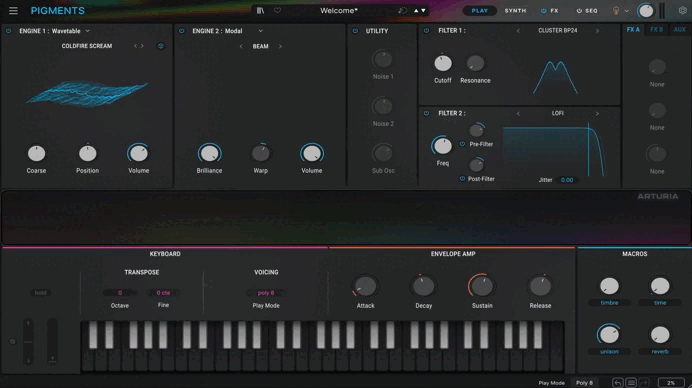The height and width of the screenshot is (388, 692).
Task: Click the Octave transpose value field
Action: (120, 293)
